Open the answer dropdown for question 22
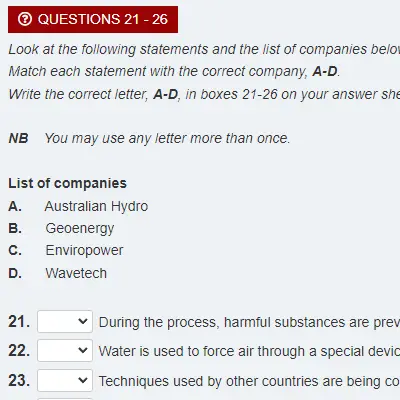 pyautogui.click(x=65, y=351)
